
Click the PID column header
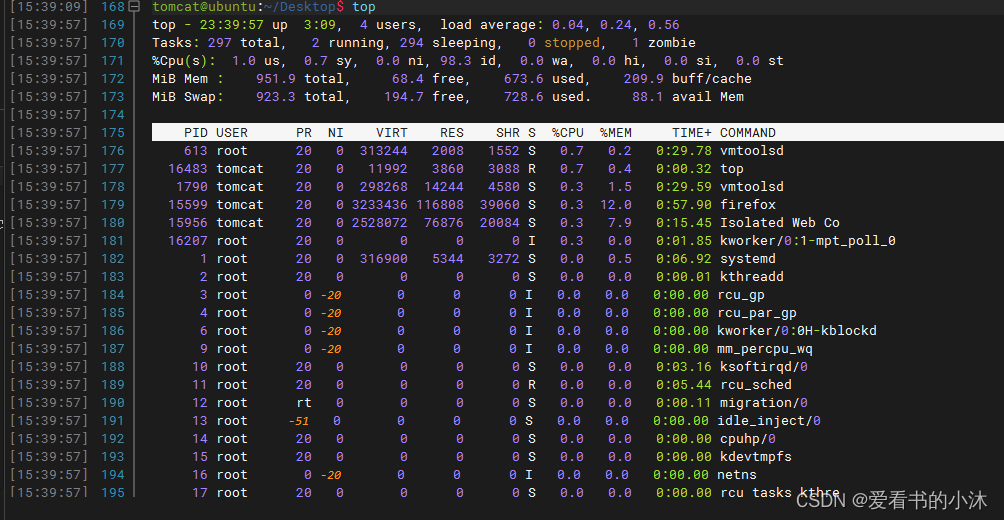196,133
